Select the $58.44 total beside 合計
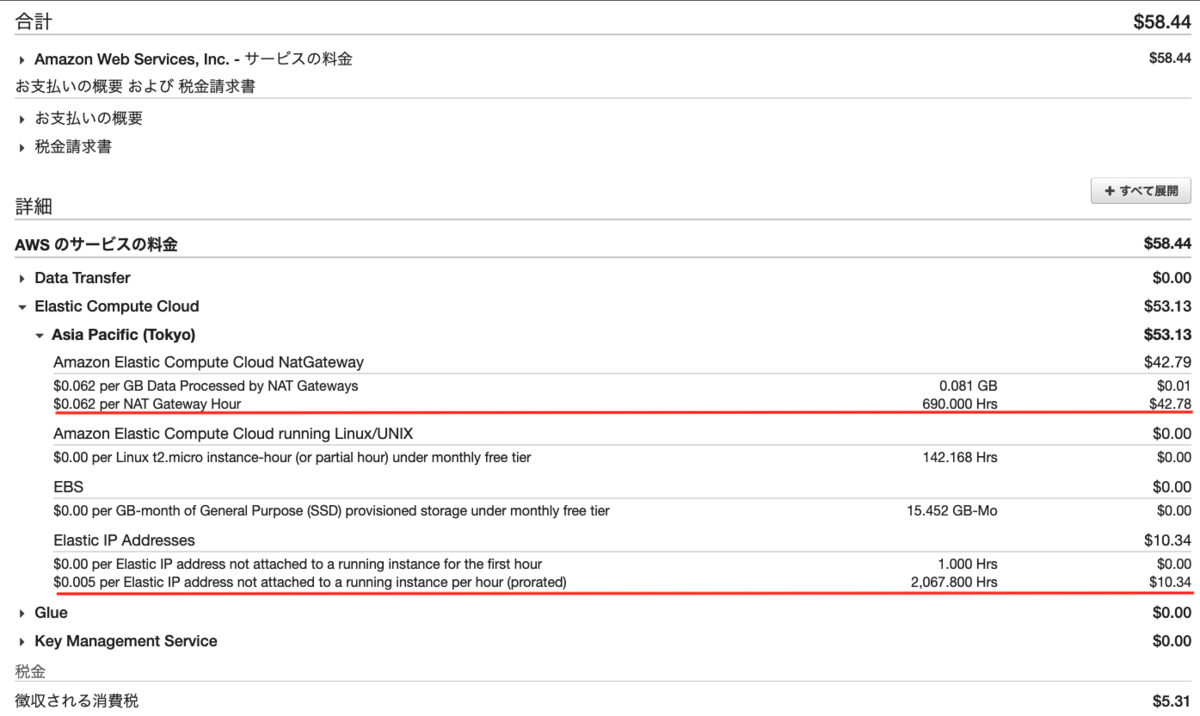Viewport: 1200px width, 716px height. (1162, 20)
